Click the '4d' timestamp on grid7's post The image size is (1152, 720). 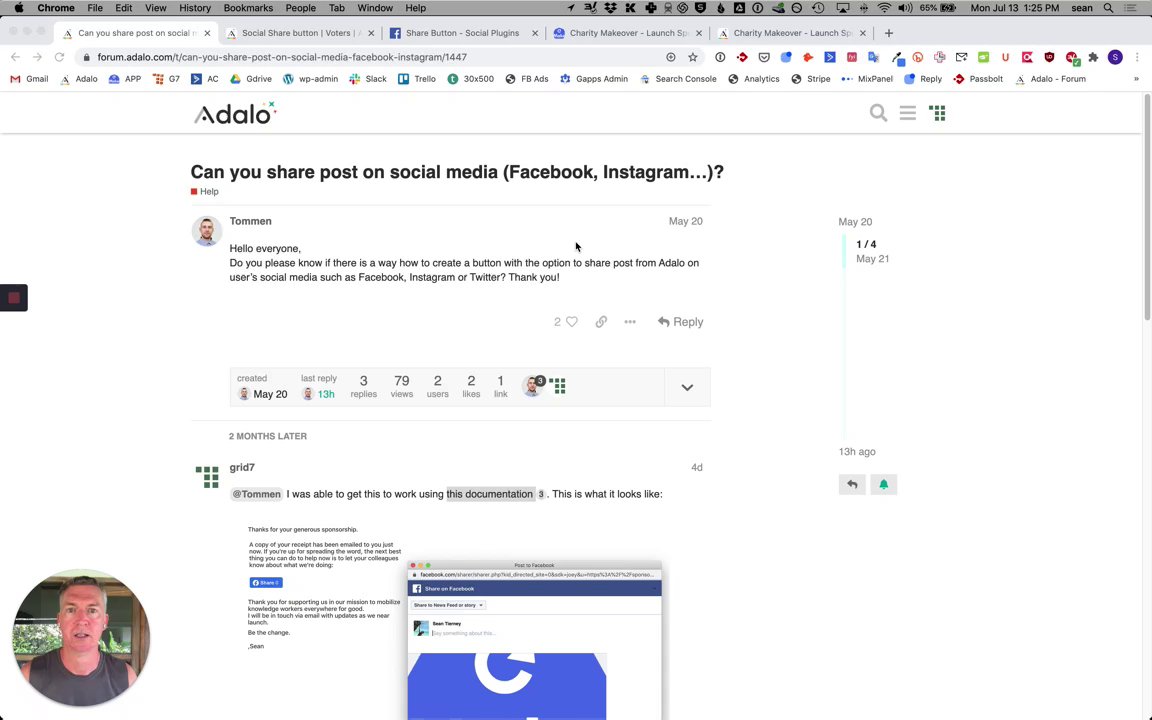(696, 467)
